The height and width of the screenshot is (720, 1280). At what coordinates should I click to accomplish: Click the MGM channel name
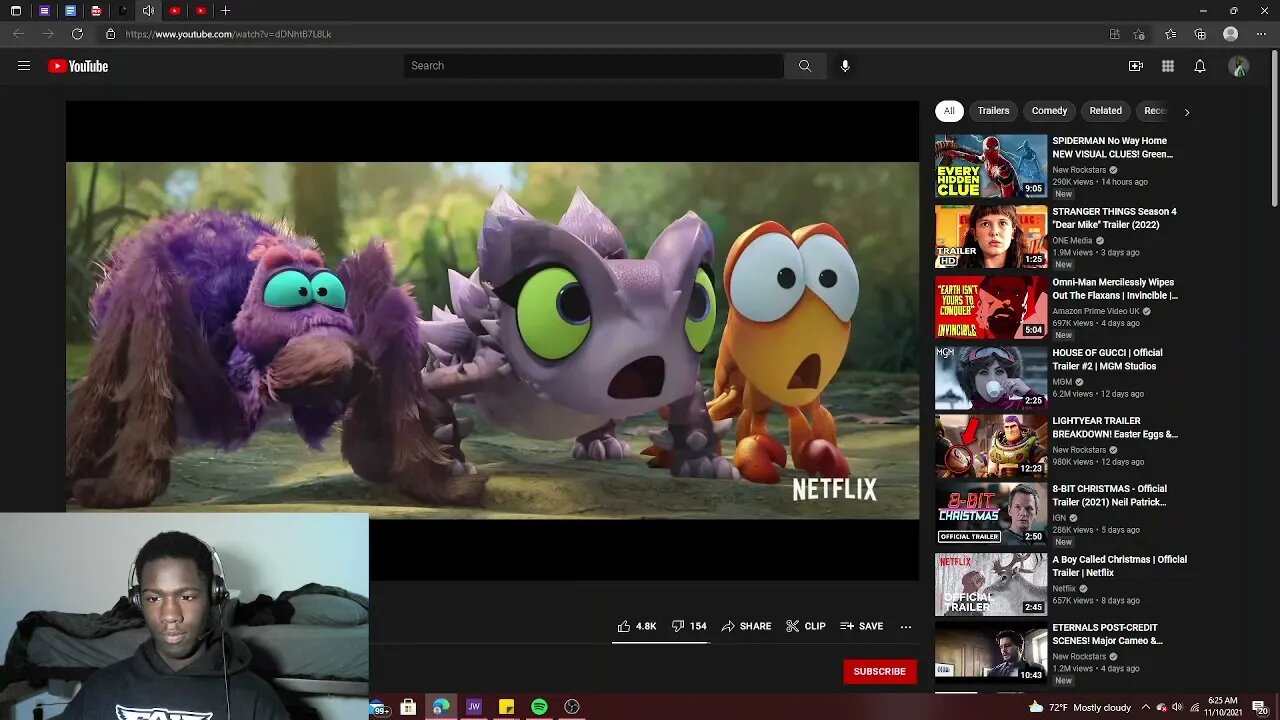click(x=1062, y=382)
